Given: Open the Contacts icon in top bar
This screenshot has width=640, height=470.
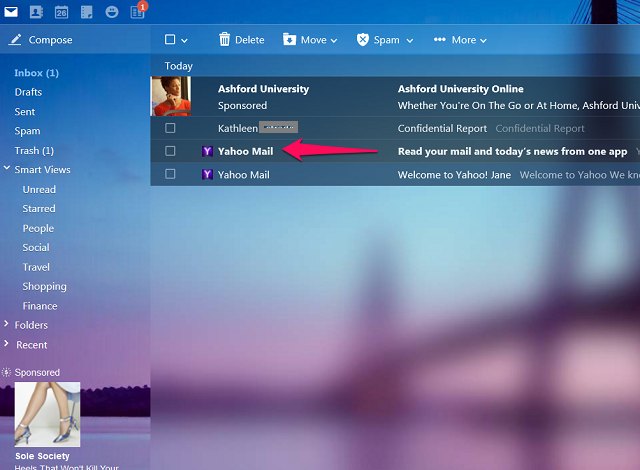Looking at the screenshot, I should click(36, 12).
